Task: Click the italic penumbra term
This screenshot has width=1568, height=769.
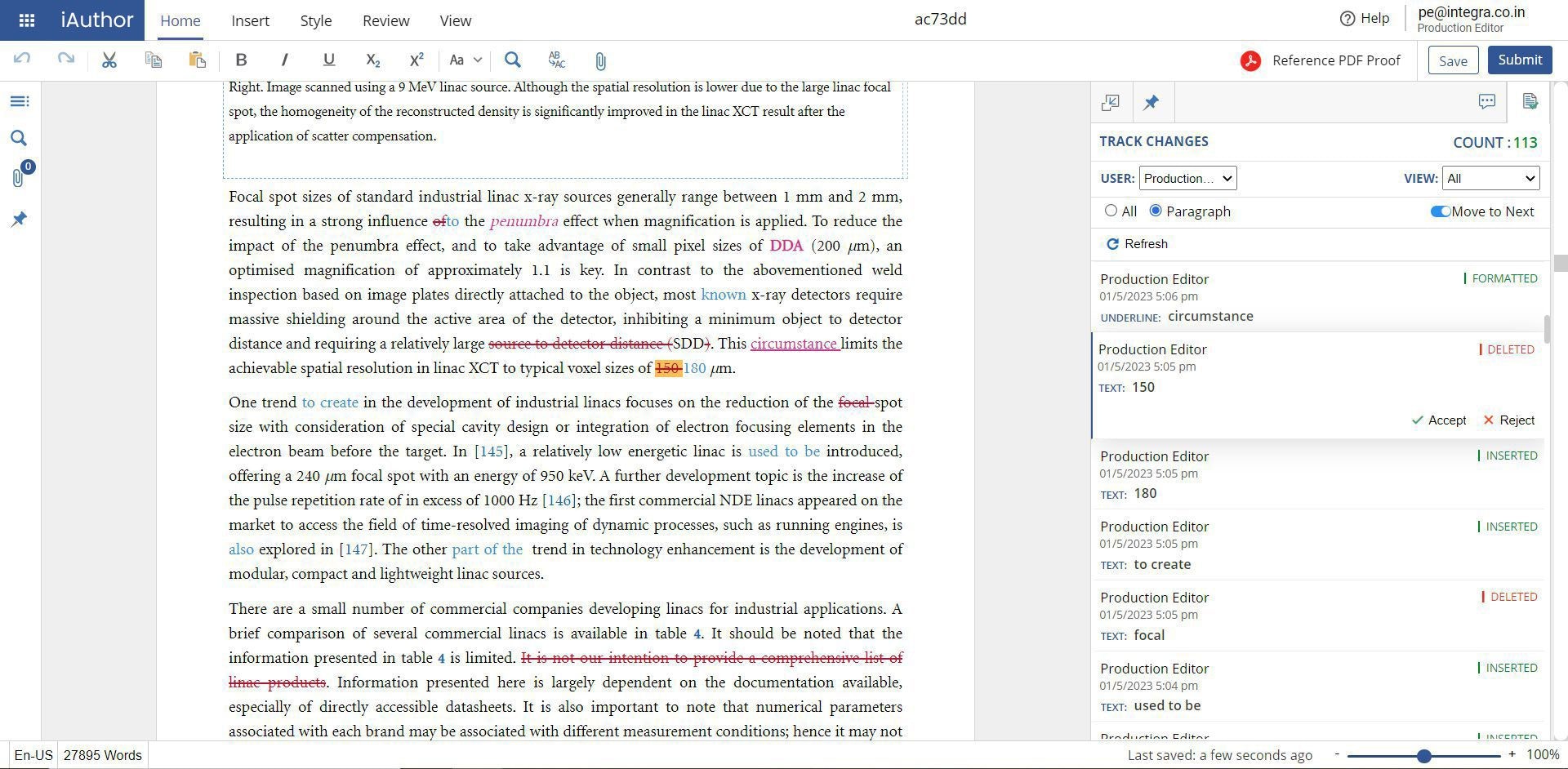Action: point(524,221)
